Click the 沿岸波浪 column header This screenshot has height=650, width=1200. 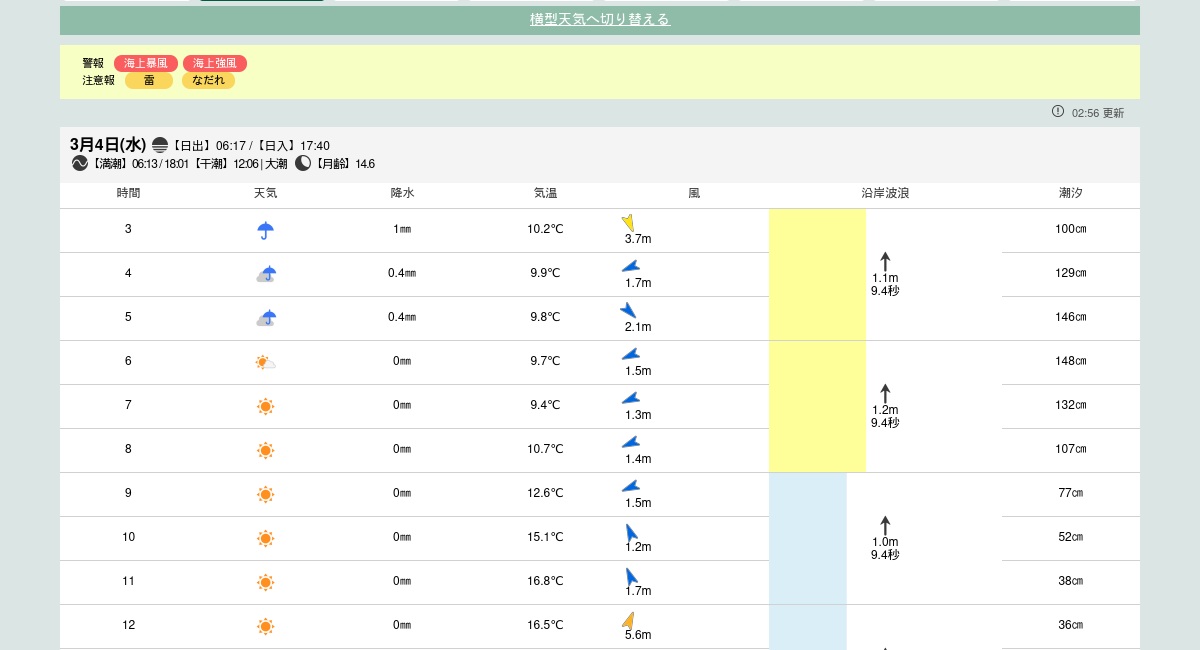coord(885,192)
